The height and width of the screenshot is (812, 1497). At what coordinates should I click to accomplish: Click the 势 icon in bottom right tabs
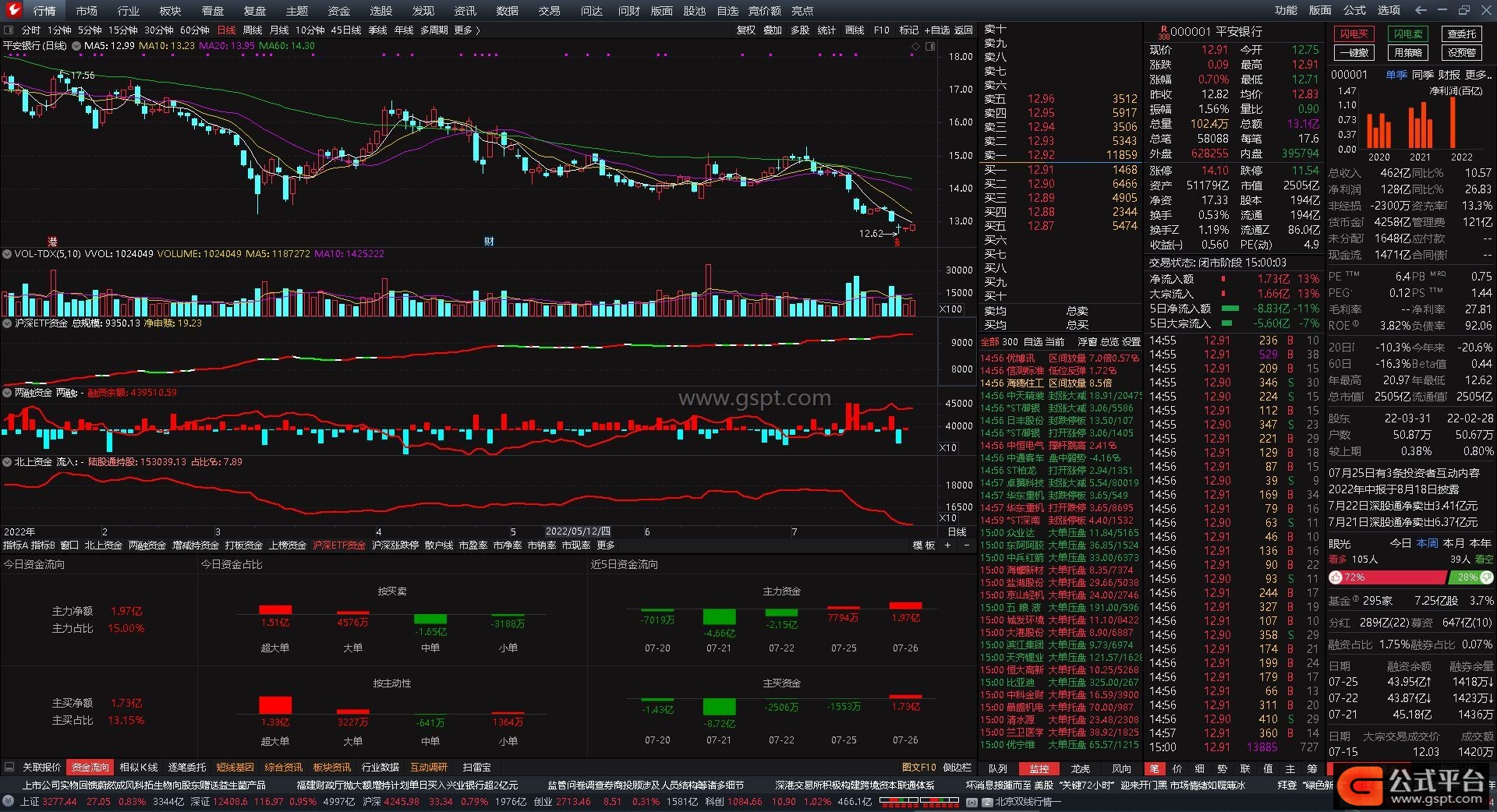[1223, 768]
